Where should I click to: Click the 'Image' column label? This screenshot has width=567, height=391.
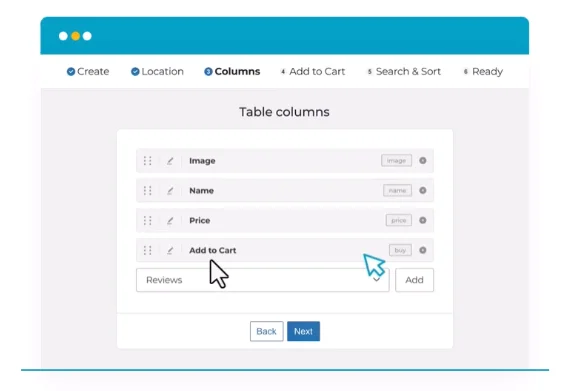(x=202, y=161)
